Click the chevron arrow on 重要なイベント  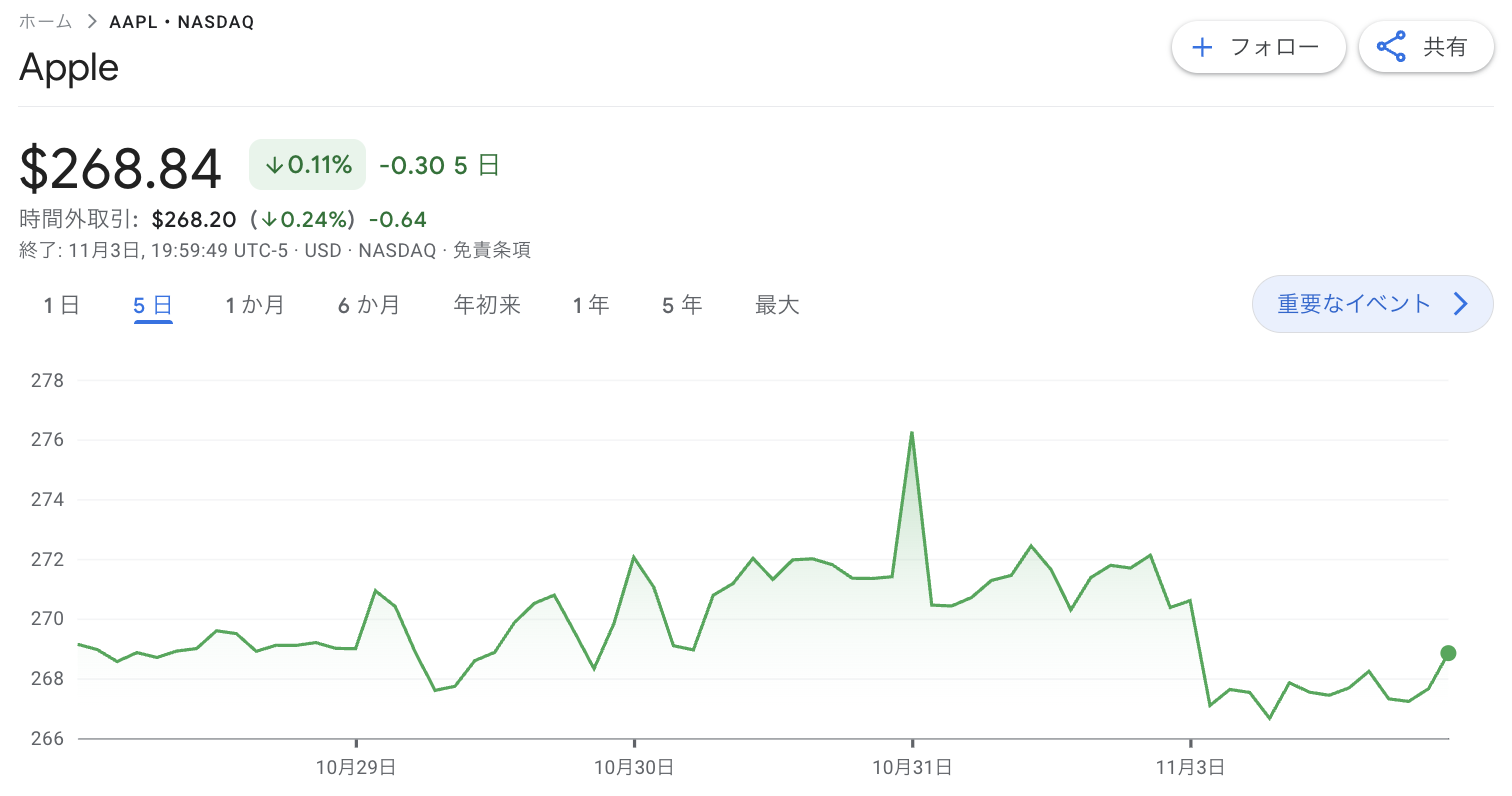(x=1461, y=304)
